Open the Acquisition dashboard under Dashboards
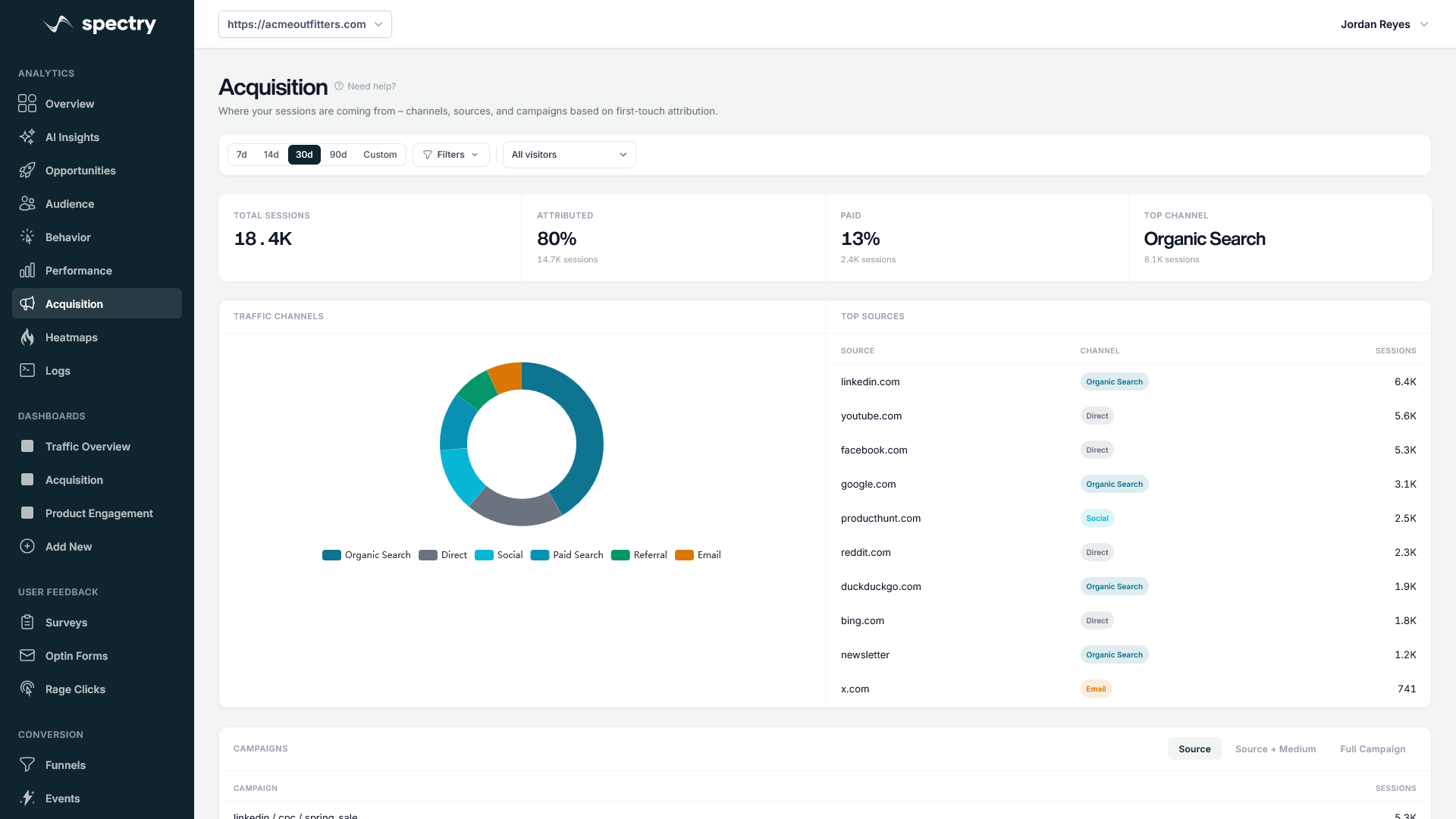The height and width of the screenshot is (819, 1456). pos(97,480)
